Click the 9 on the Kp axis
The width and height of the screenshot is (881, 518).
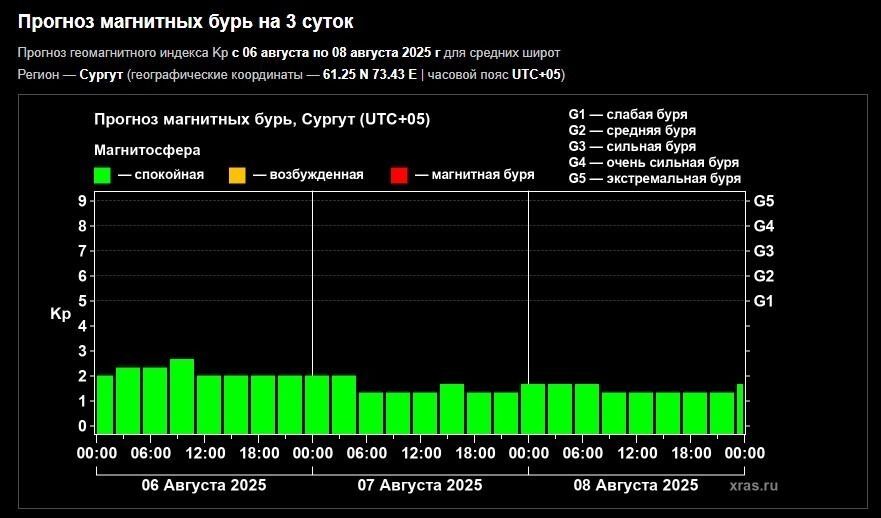pos(80,201)
